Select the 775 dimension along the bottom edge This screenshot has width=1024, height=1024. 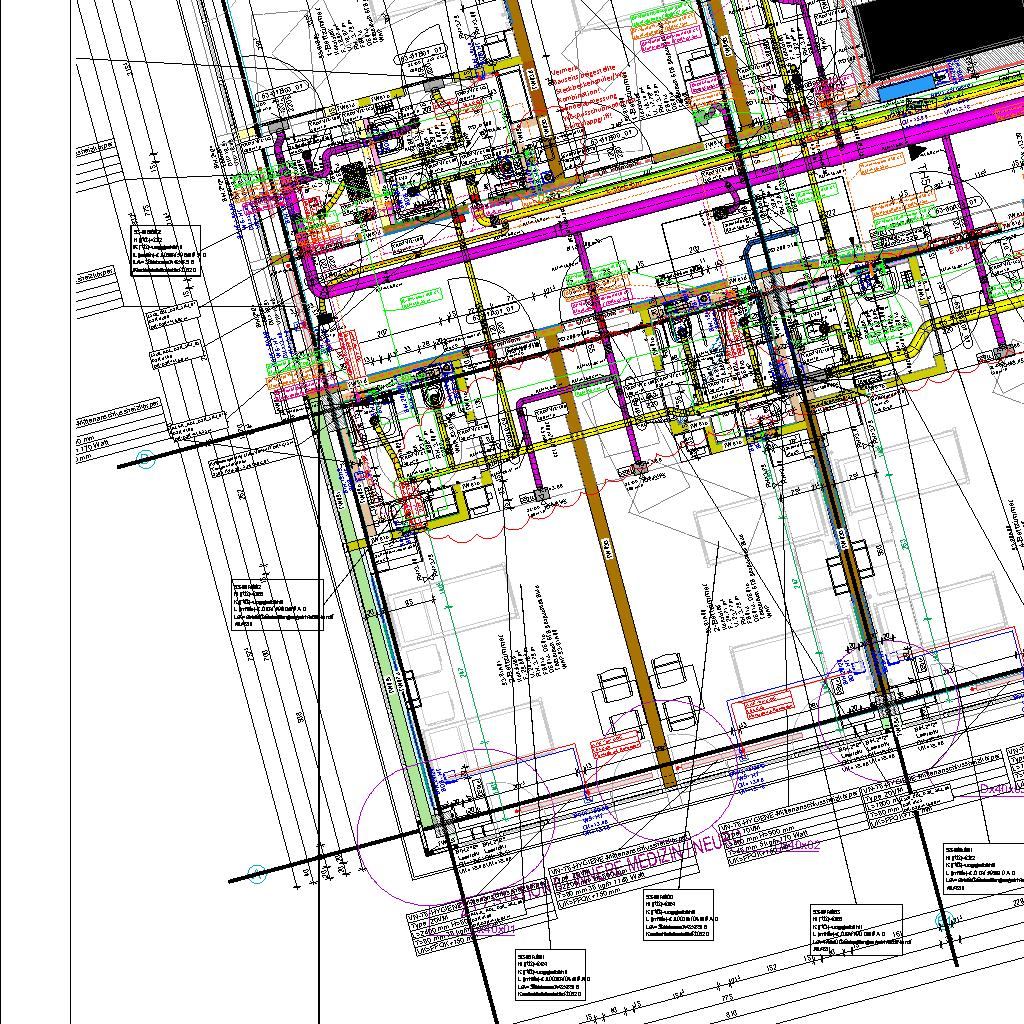coord(728,998)
